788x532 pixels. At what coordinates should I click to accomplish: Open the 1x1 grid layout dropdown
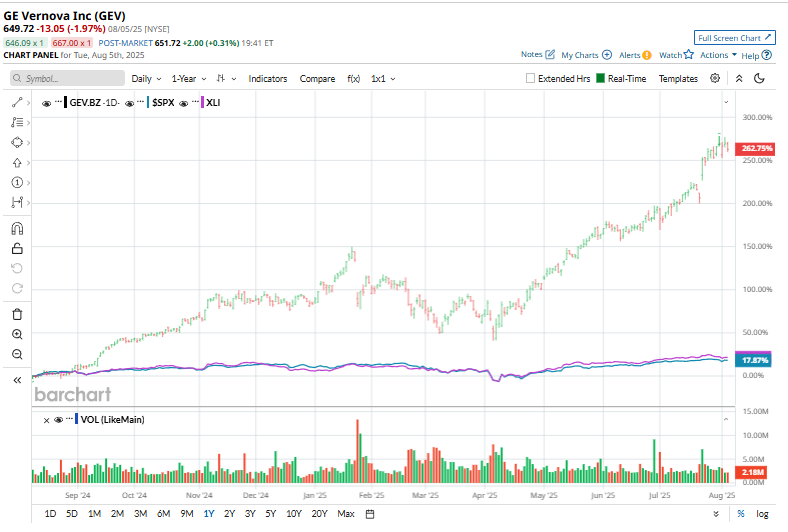coord(383,79)
